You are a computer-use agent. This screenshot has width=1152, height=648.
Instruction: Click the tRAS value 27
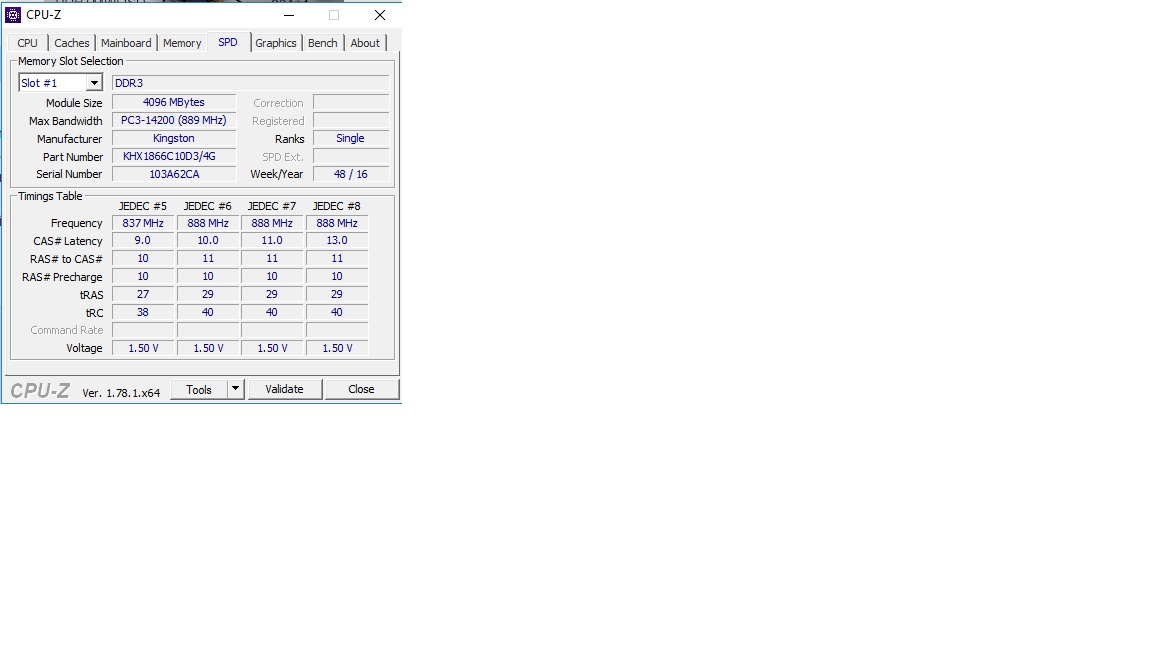coord(143,295)
